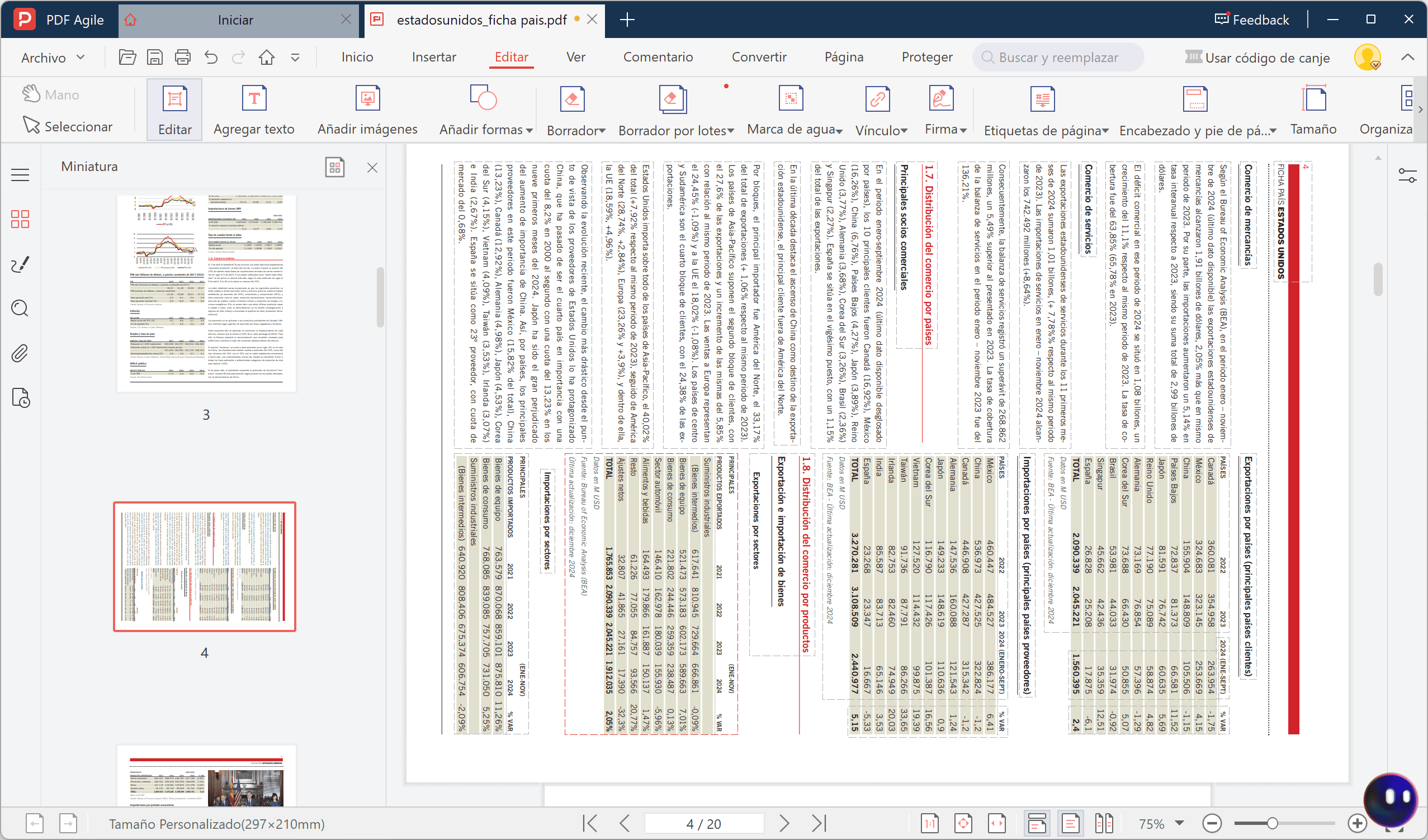
Task: Toggle the sidebar hamburger menu
Action: (20, 175)
